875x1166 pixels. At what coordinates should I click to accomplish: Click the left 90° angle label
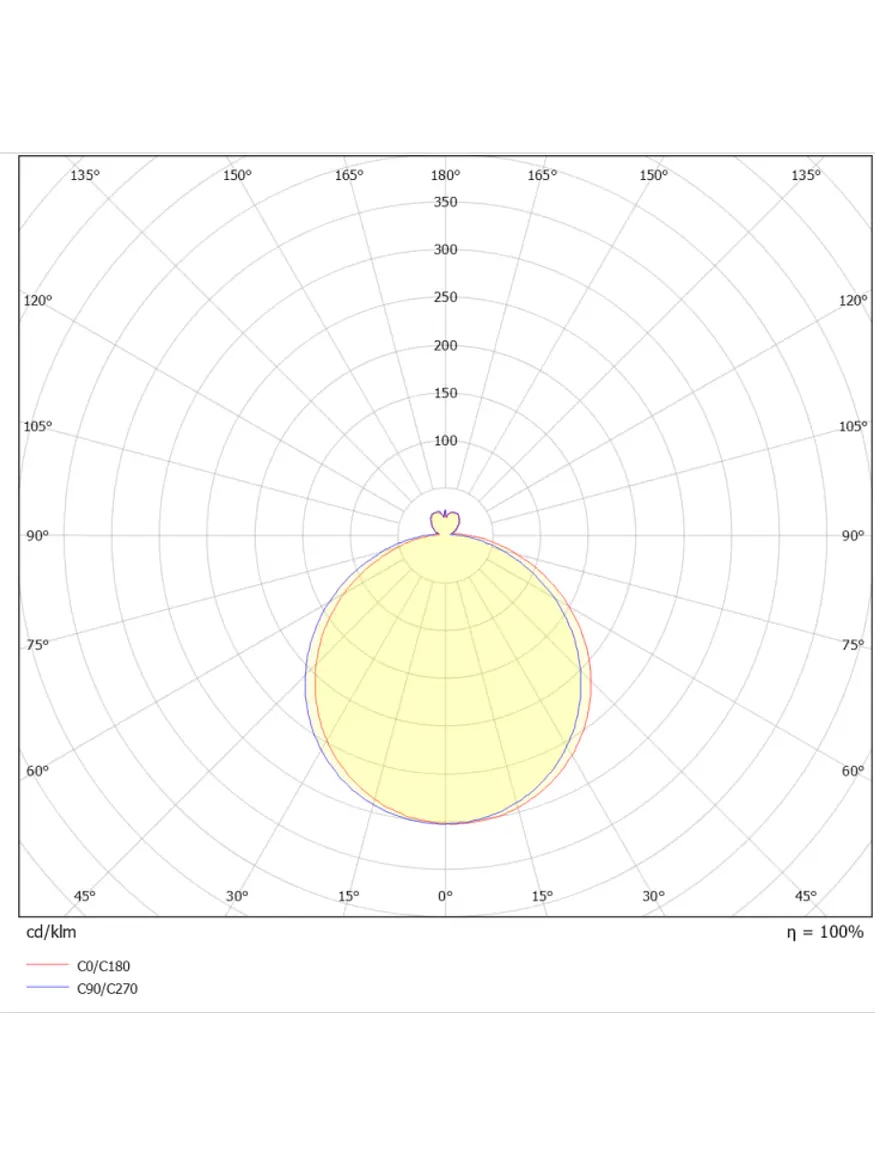point(38,535)
